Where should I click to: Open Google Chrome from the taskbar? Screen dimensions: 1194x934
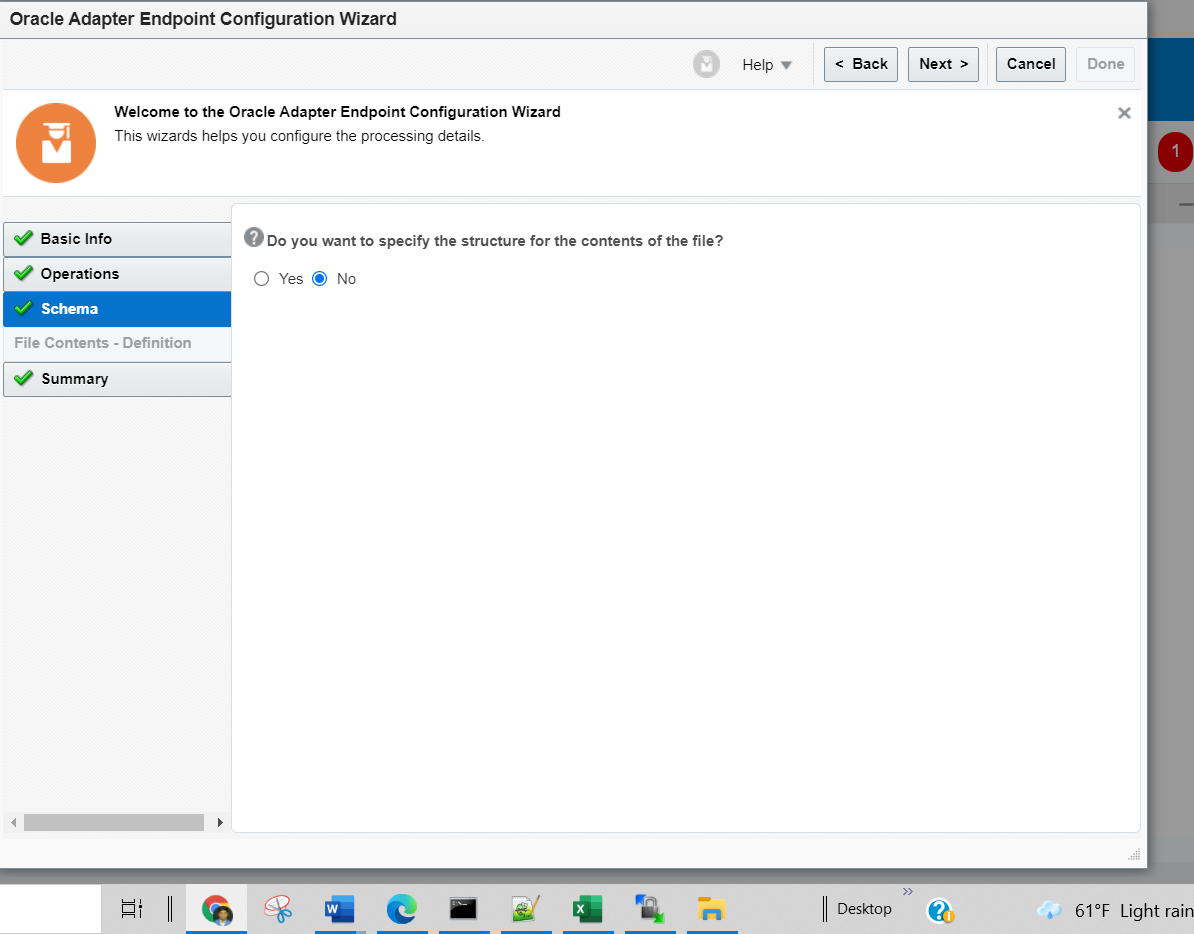click(x=217, y=909)
